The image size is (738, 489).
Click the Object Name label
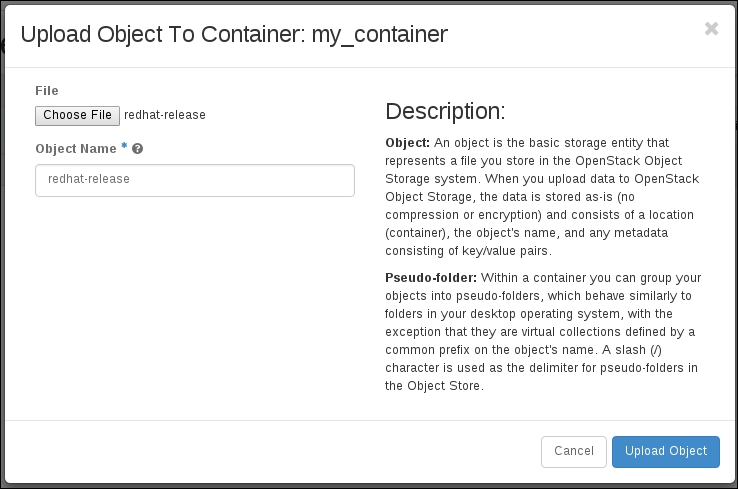(x=75, y=148)
